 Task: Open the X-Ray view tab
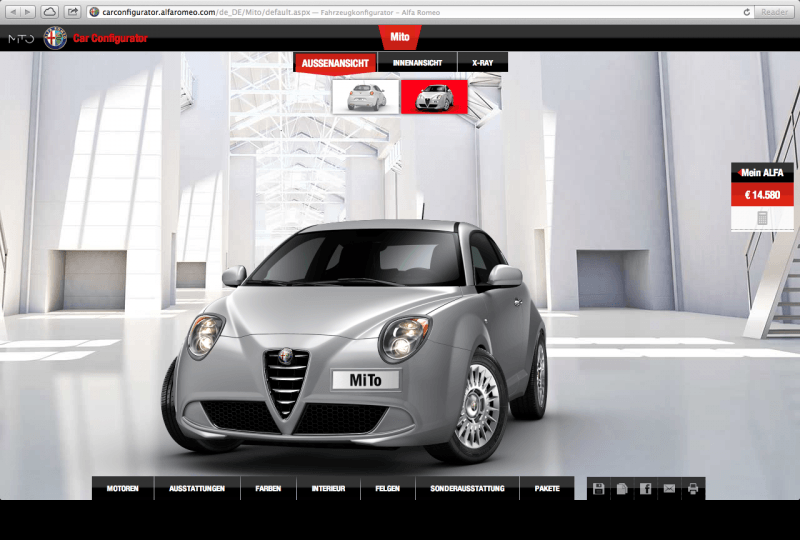point(483,63)
